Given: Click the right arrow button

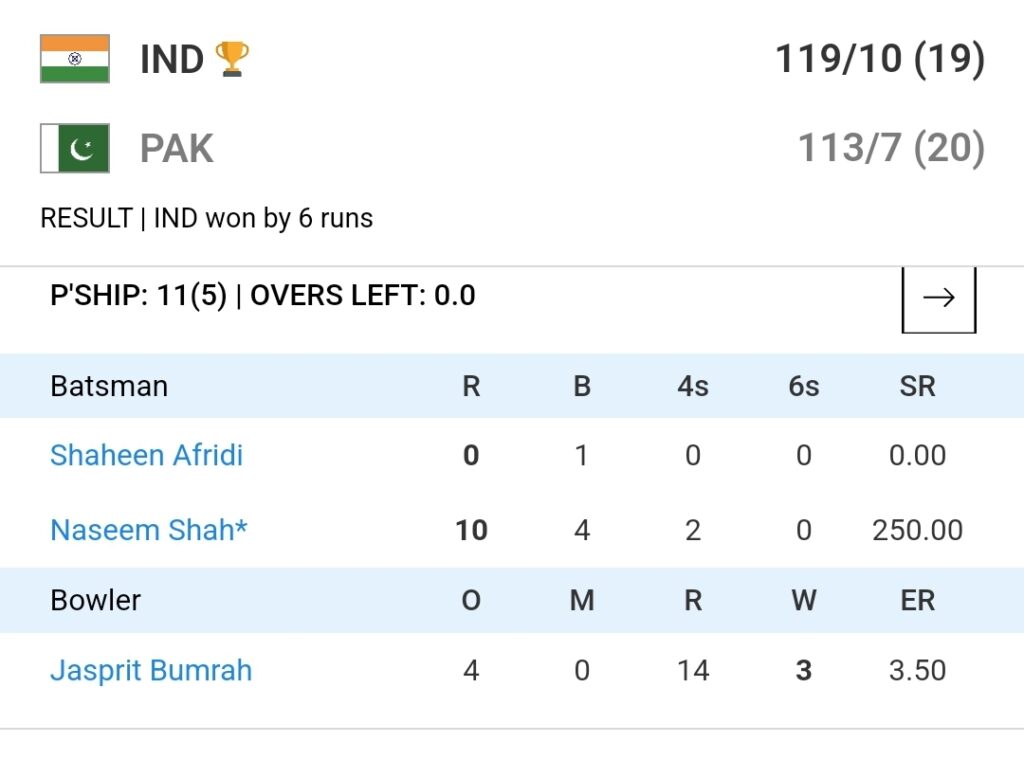Looking at the screenshot, I should (938, 298).
